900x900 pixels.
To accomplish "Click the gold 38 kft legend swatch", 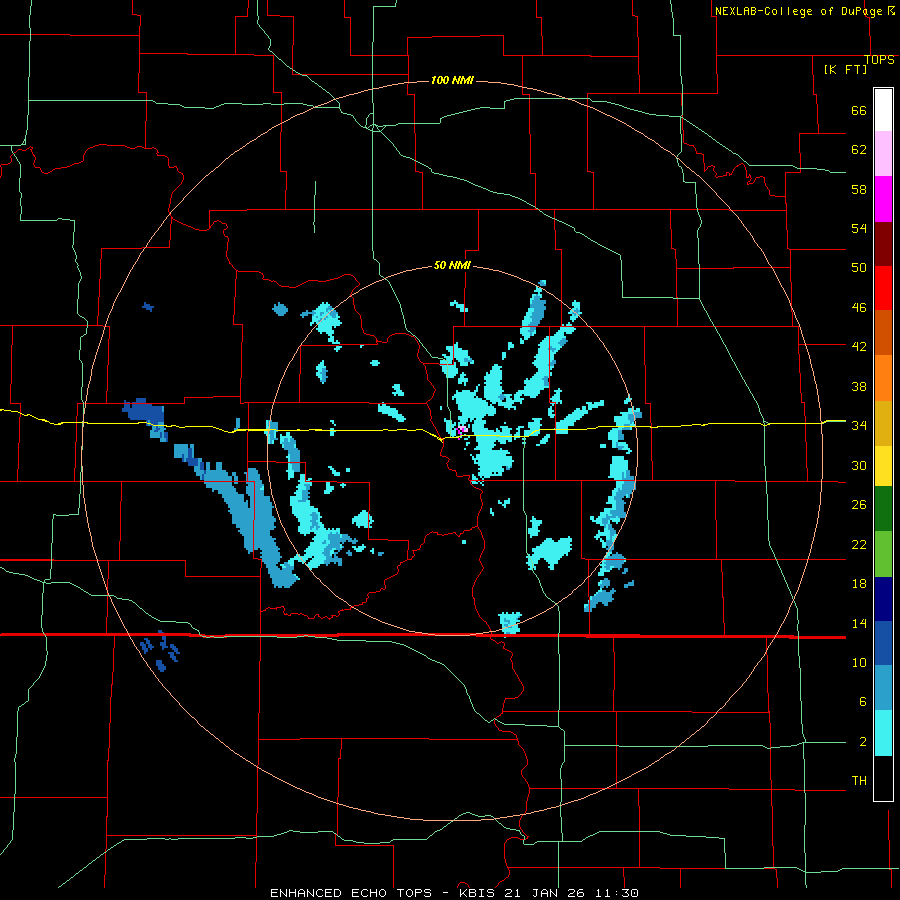I will click(883, 423).
